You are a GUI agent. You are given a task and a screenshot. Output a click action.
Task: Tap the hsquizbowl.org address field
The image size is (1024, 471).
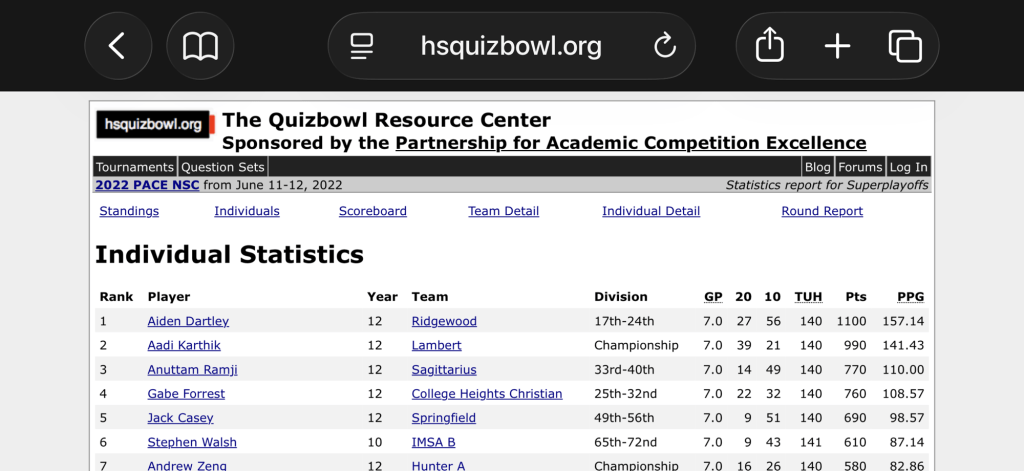click(511, 46)
